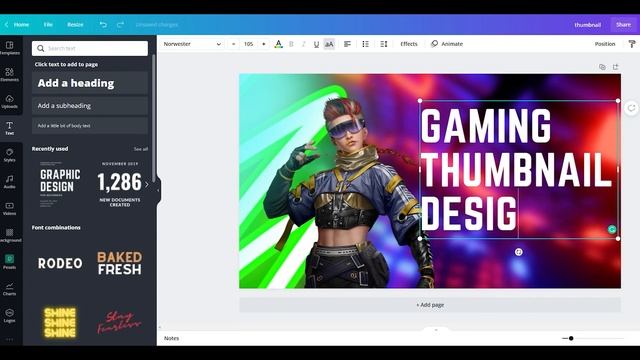Toggle bulleted list formatting
640x360 pixels.
tap(366, 44)
